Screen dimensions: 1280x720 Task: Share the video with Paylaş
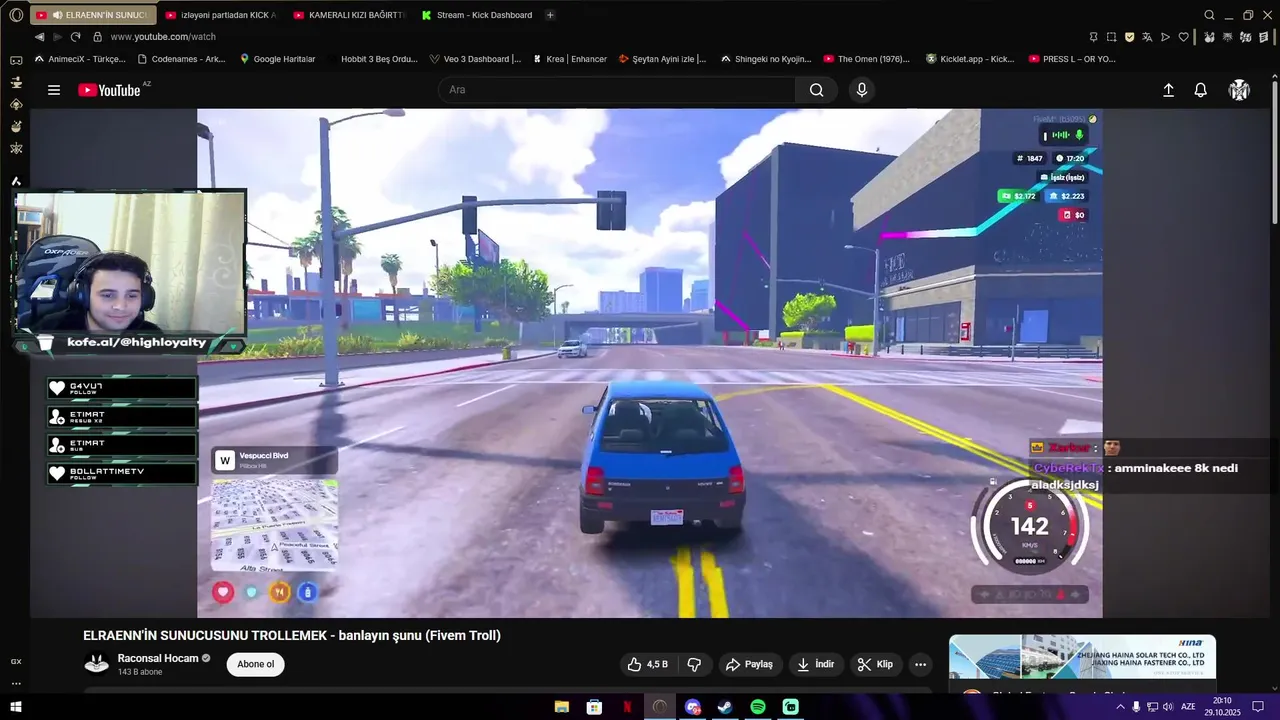[x=749, y=664]
